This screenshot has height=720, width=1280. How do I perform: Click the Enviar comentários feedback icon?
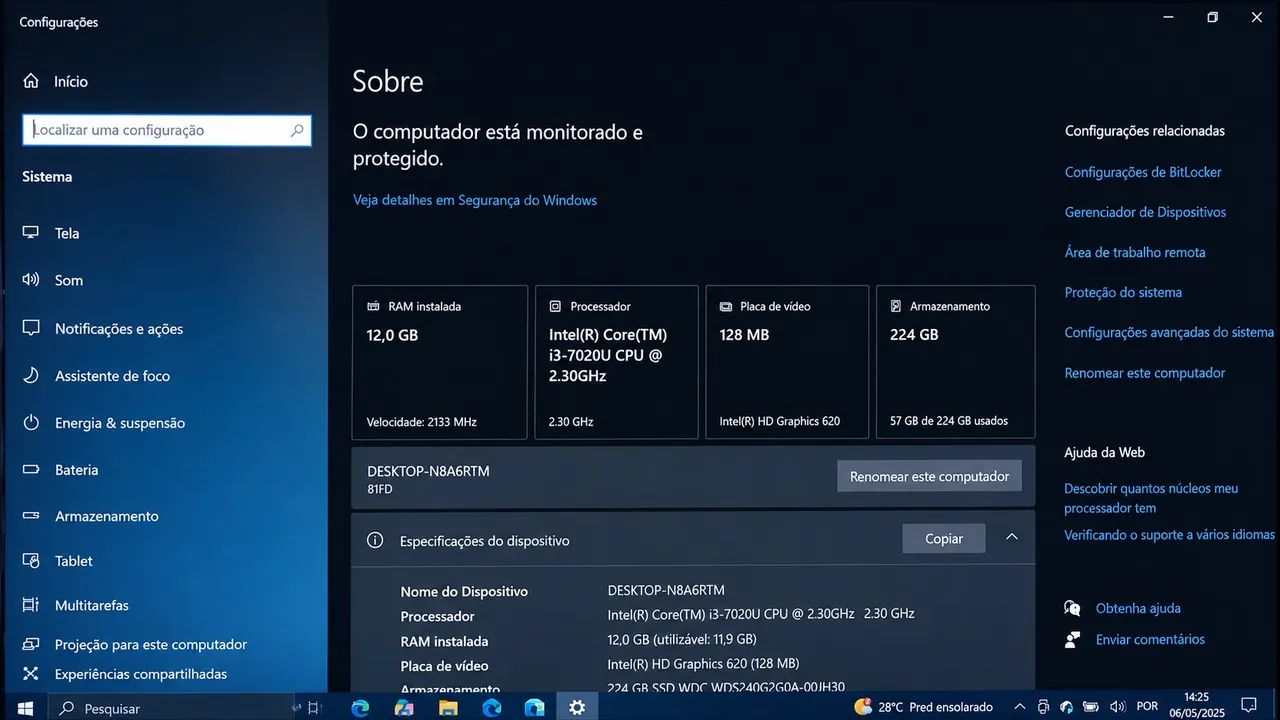click(1073, 639)
